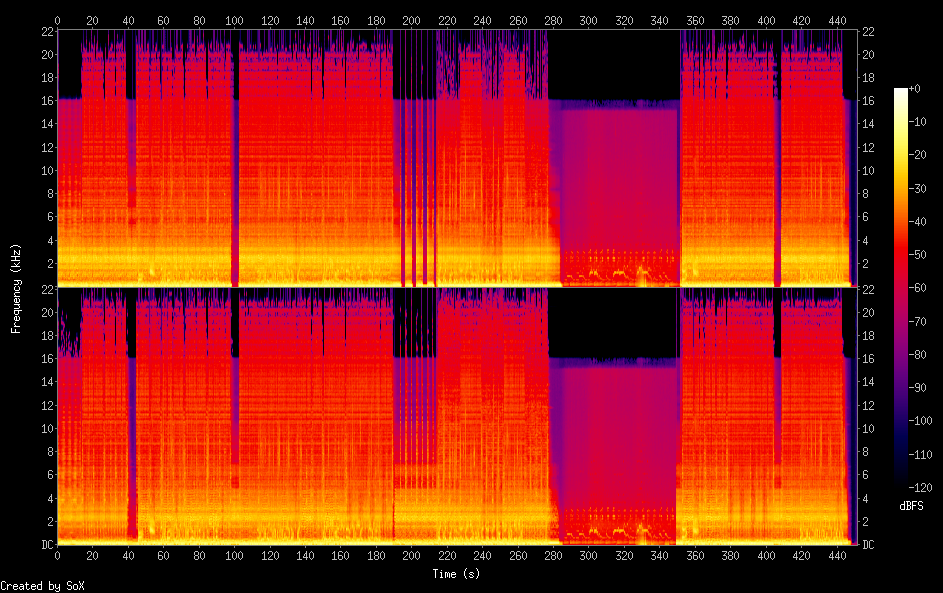The width and height of the screenshot is (943, 593).
Task: Click the "DC" label on right frequency axis
Action: point(868,544)
